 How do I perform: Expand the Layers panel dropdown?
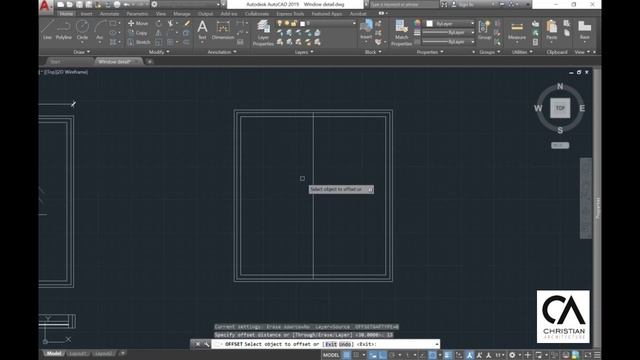tap(304, 52)
